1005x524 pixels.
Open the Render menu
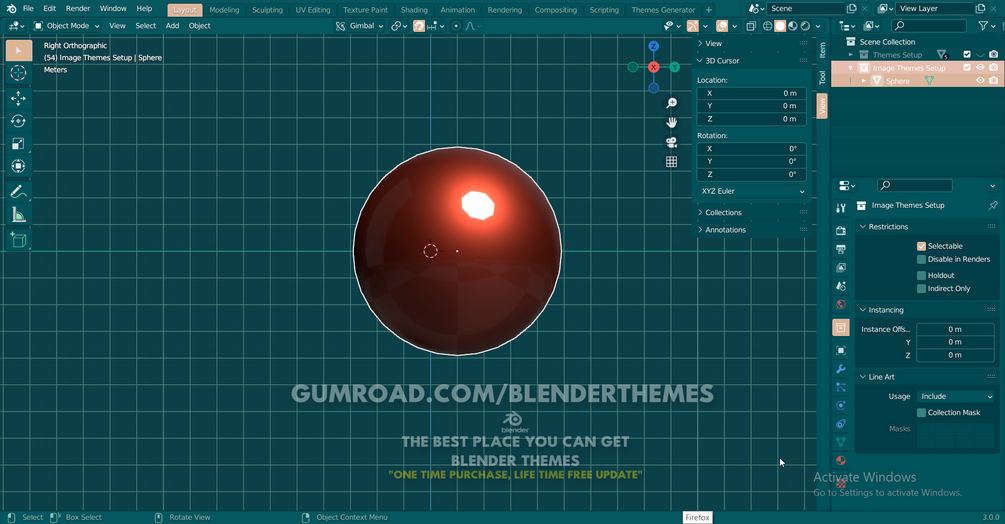[78, 9]
